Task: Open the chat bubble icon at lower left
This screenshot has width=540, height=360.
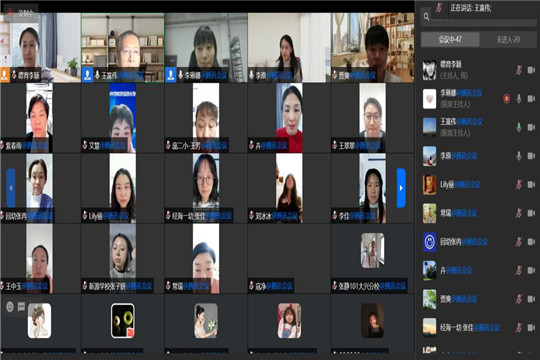Action: (x=21, y=306)
